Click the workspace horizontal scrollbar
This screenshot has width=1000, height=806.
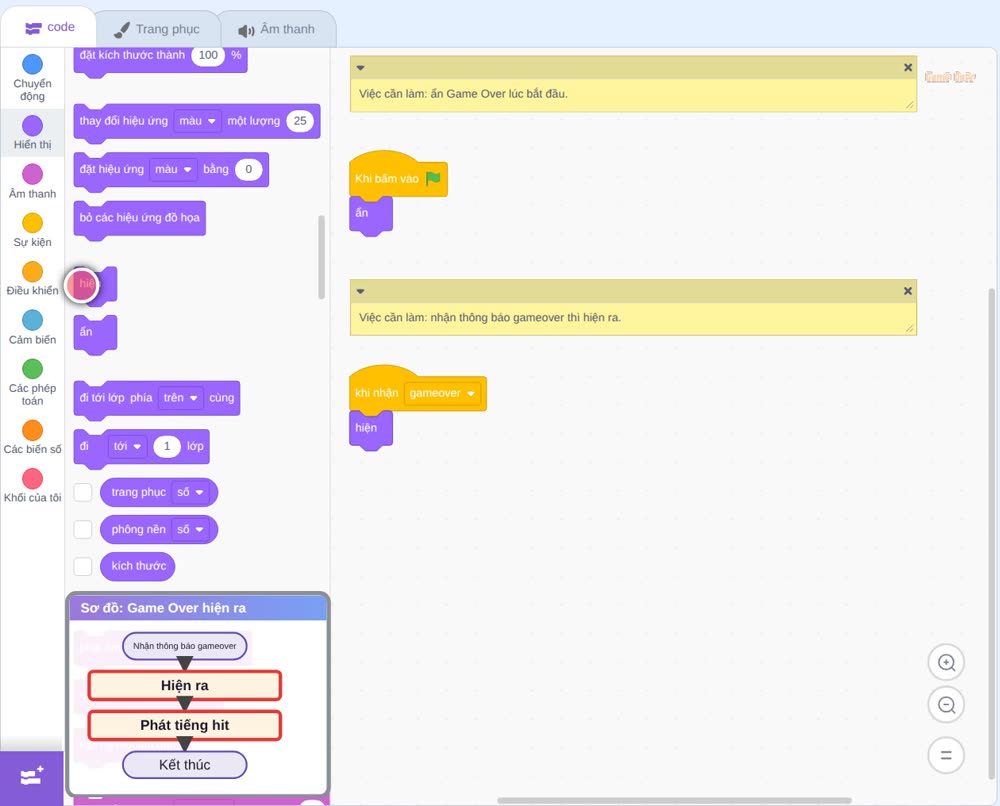click(x=674, y=801)
